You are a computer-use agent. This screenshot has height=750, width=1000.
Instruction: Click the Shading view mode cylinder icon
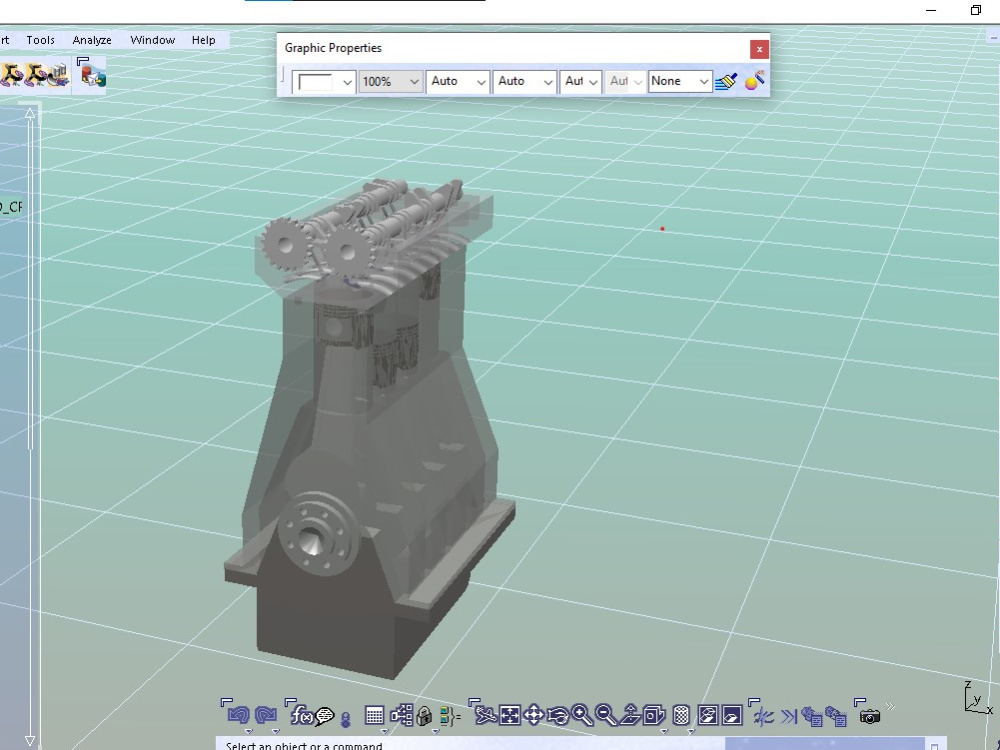(x=681, y=716)
